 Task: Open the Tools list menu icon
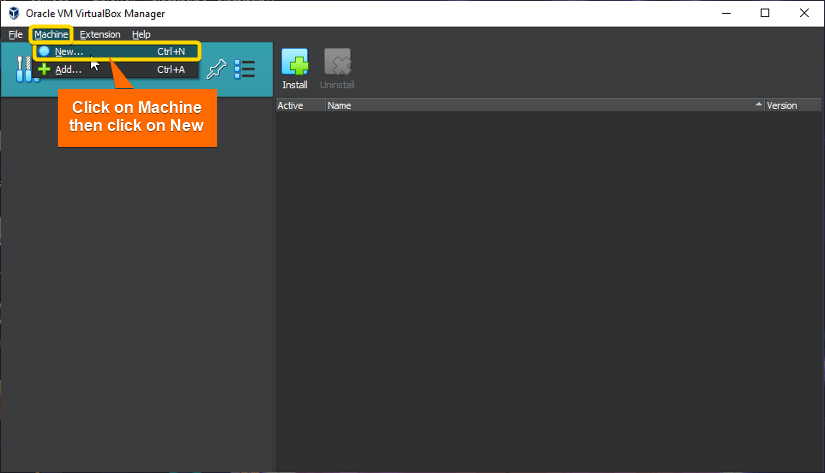tap(245, 69)
